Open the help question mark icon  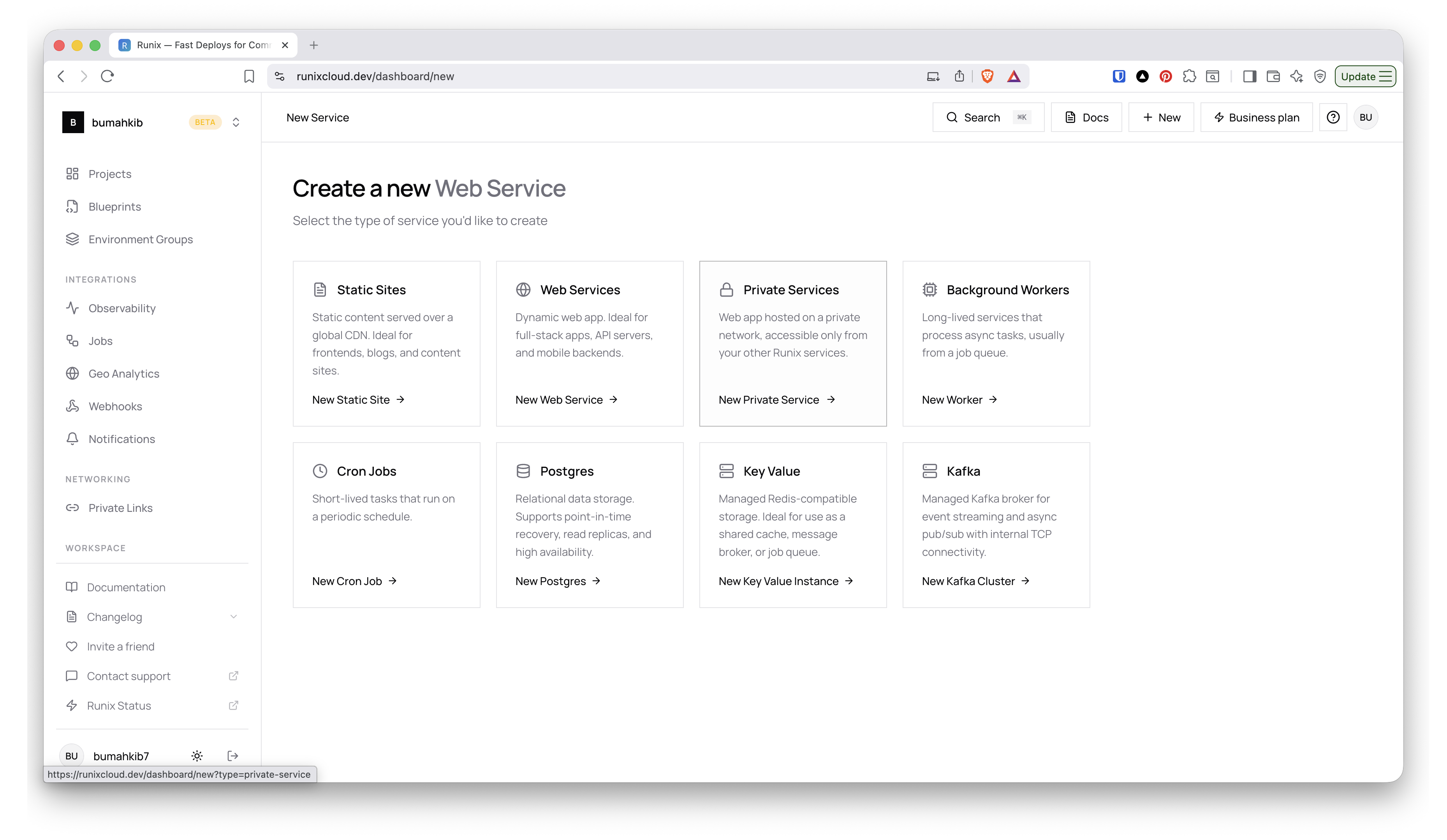point(1333,118)
